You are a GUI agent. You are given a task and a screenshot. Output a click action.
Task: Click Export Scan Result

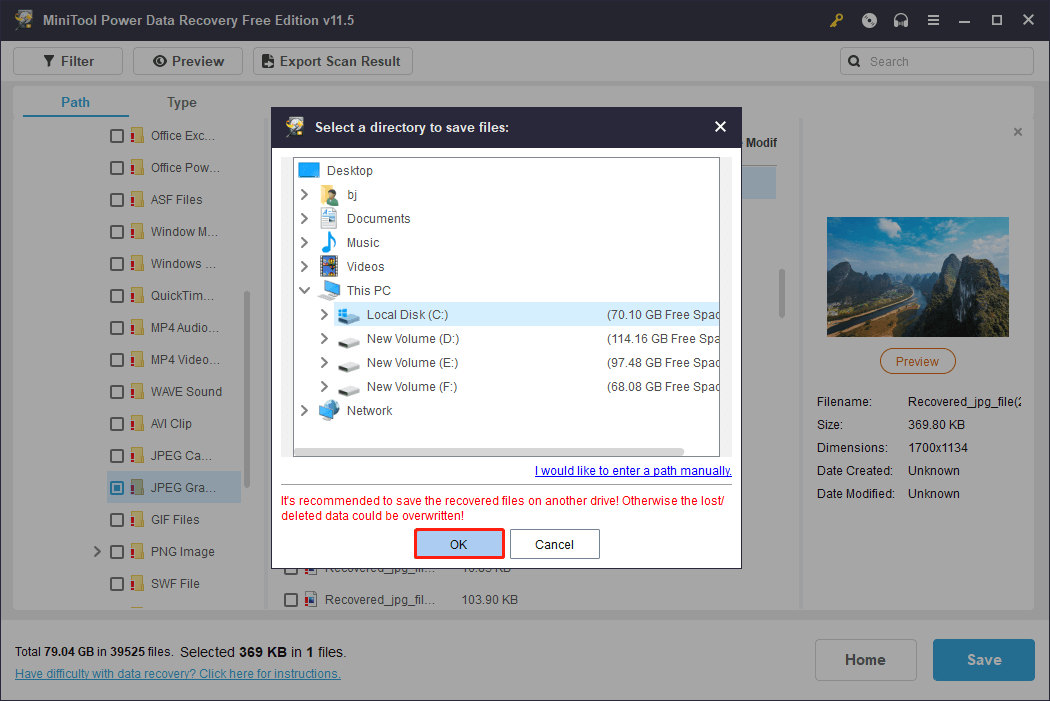[333, 61]
